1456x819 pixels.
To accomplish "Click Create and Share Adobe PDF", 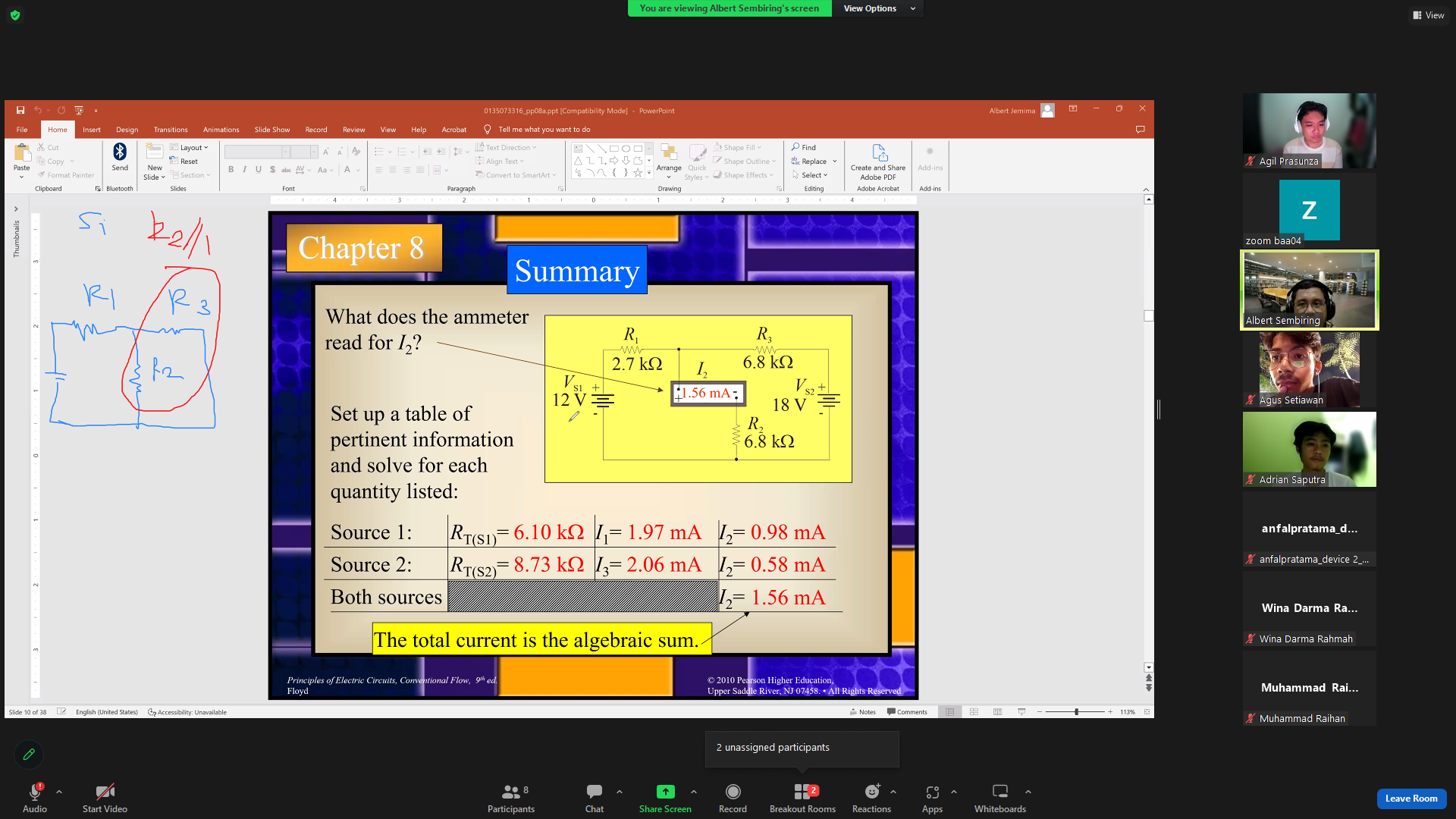I will (878, 162).
